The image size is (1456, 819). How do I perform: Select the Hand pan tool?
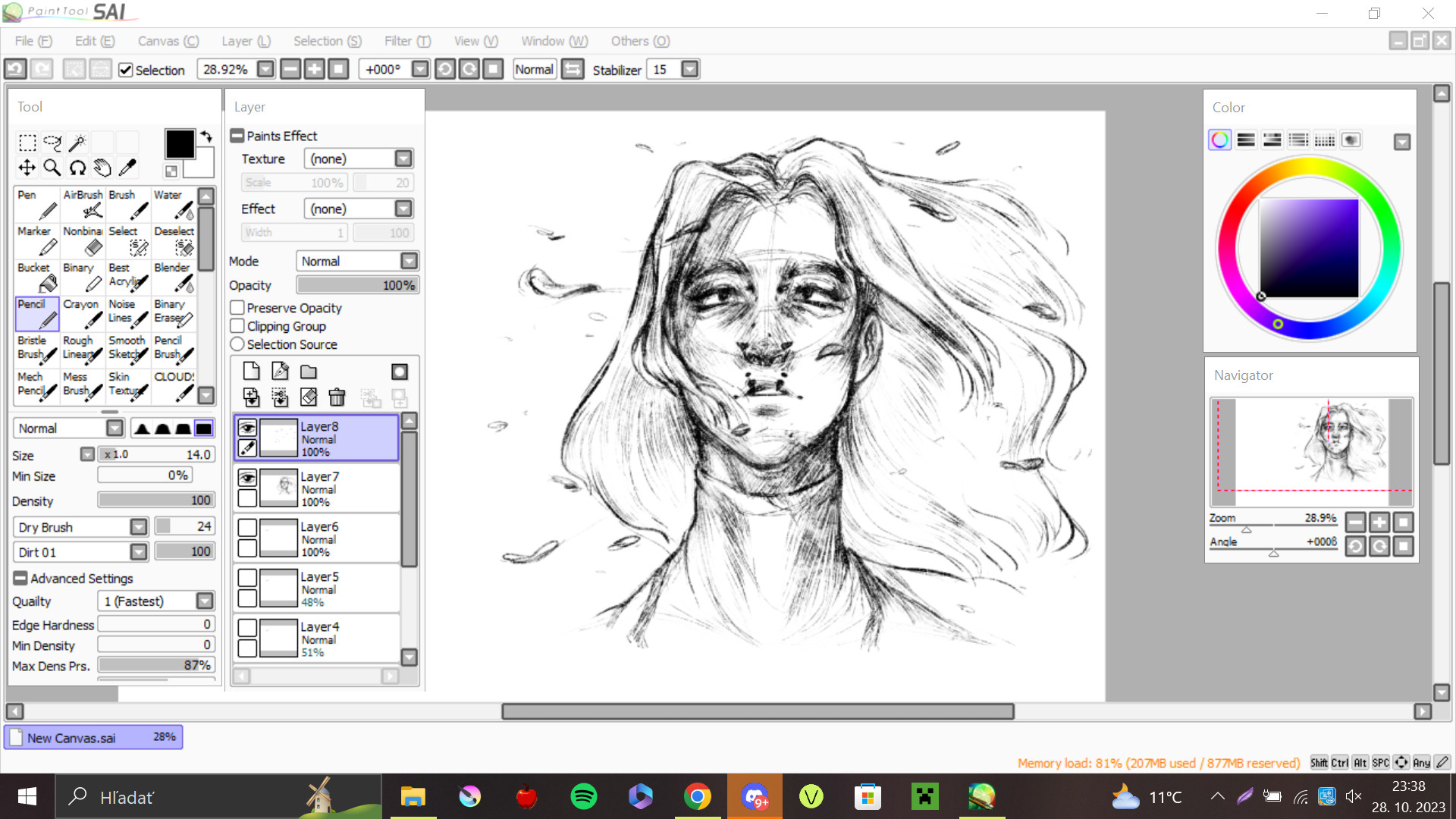[102, 168]
